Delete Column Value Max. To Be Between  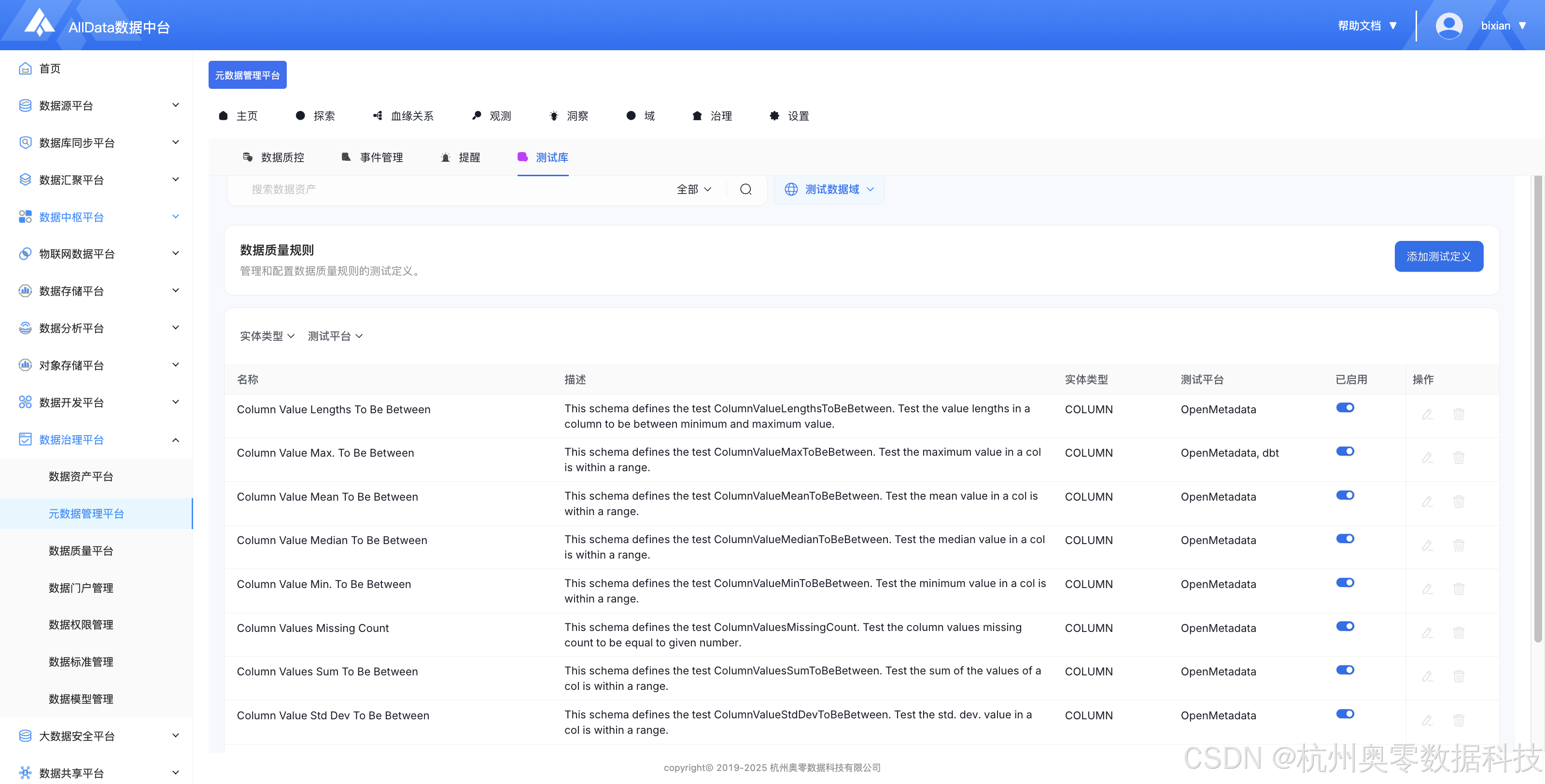1459,458
